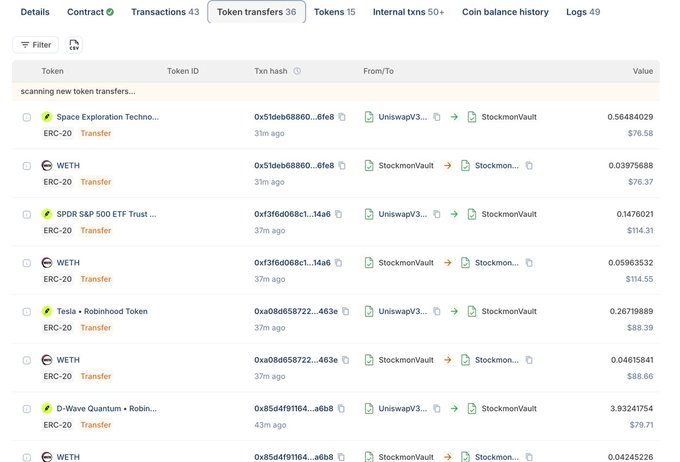This screenshot has height=462, width=680.
Task: Expand details for Space Exploration transfer row
Action: click(x=27, y=117)
